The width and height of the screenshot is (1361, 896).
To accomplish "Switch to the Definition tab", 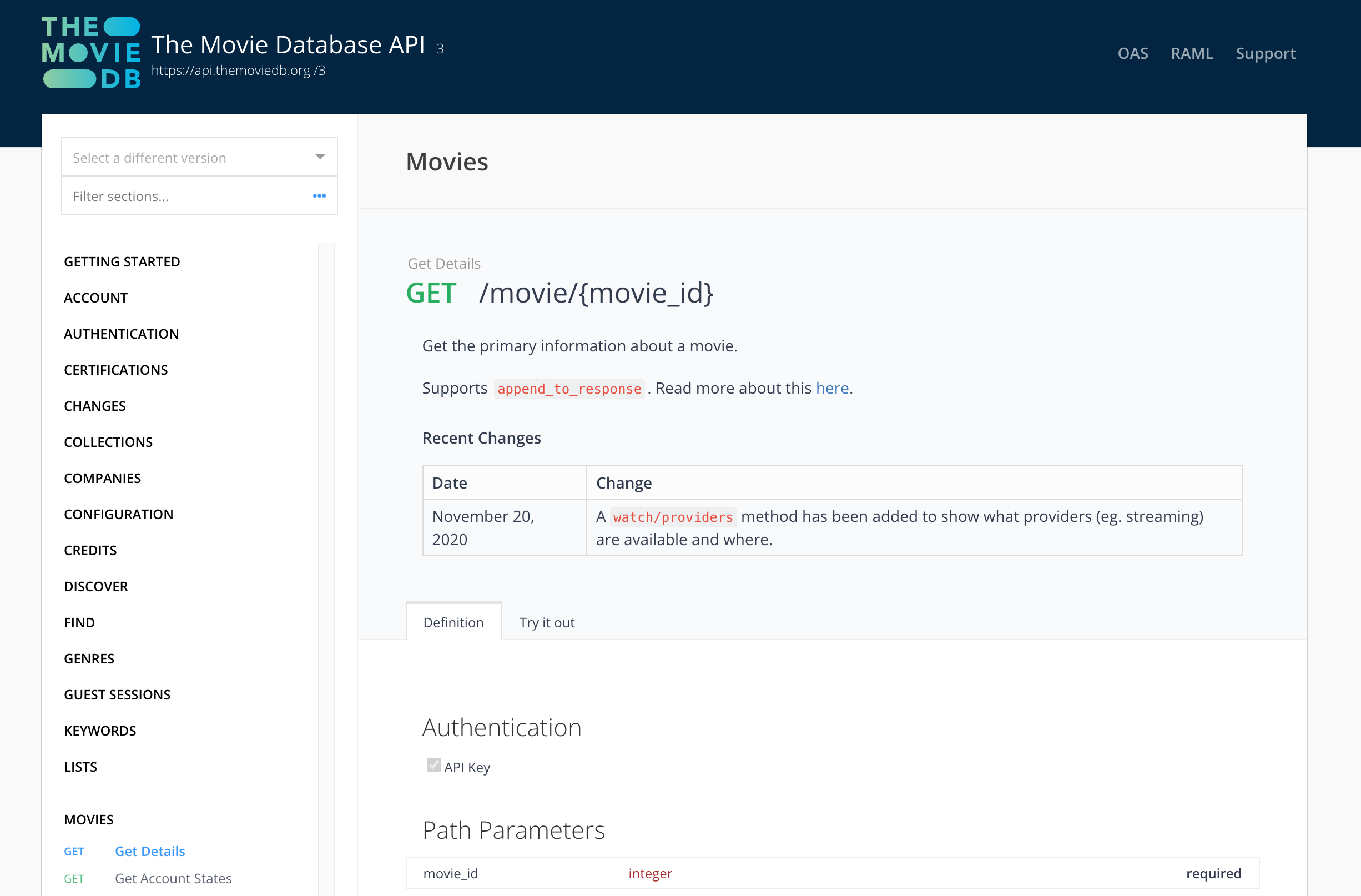I will [453, 622].
